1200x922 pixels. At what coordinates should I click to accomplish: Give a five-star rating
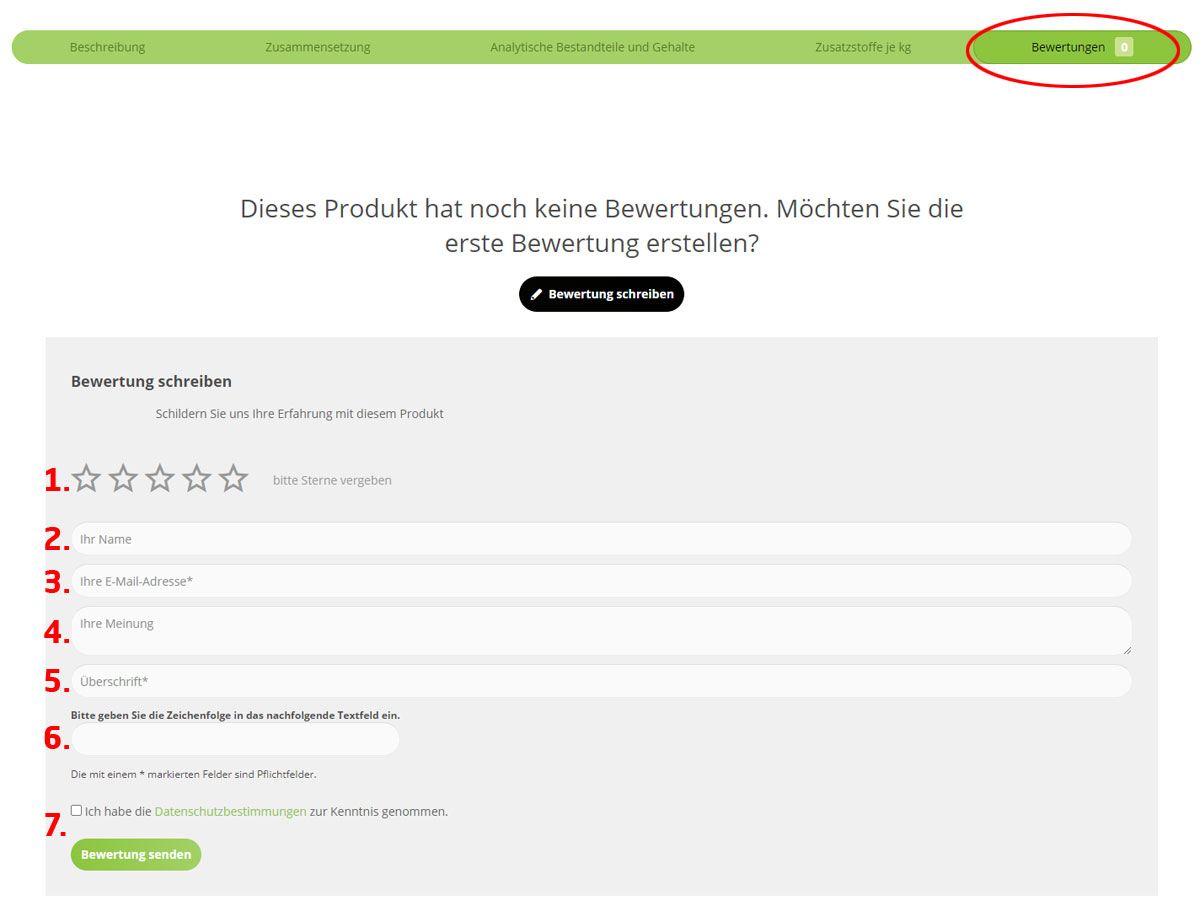coord(233,479)
